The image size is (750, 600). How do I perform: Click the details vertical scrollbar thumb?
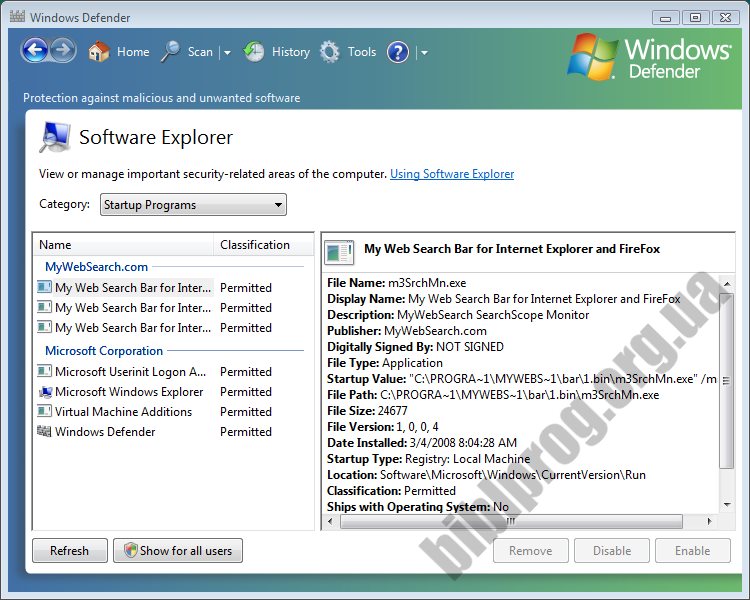727,380
